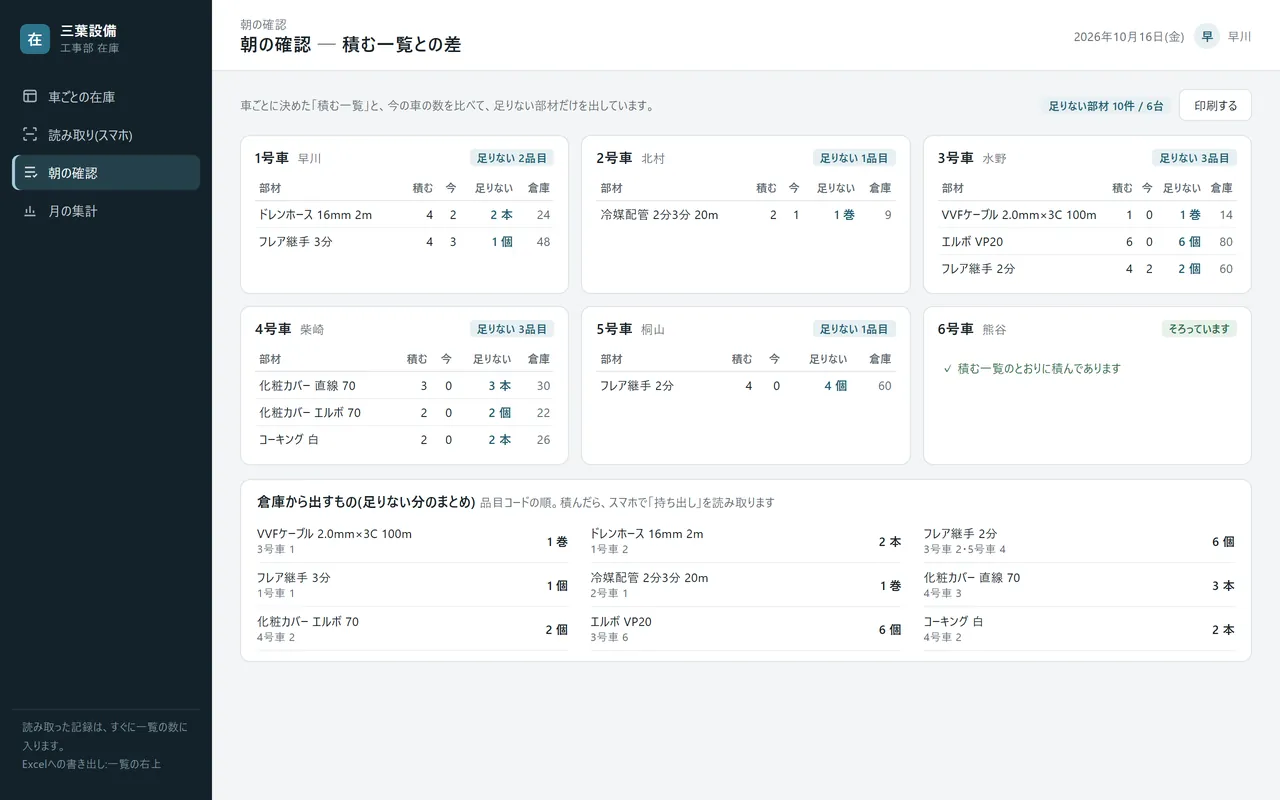Click フレア継手 2分 in the warehouse summary

click(960, 534)
